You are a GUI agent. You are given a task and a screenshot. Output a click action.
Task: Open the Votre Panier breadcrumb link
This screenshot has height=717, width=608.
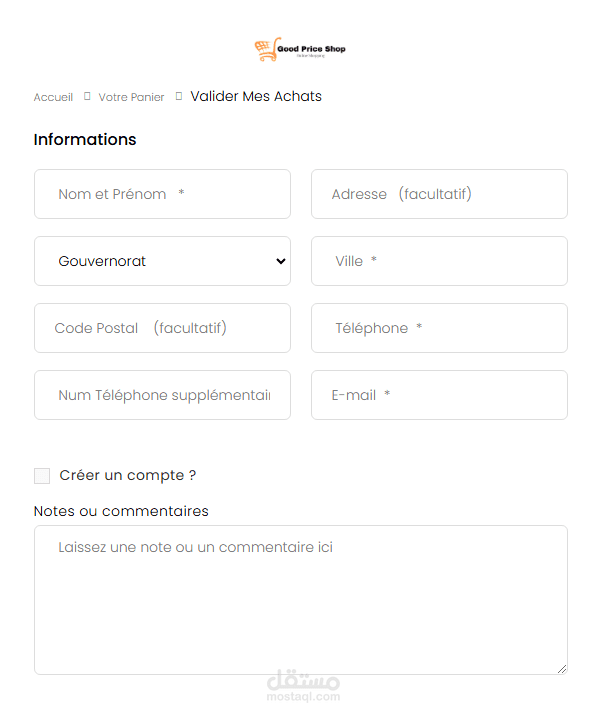click(131, 97)
